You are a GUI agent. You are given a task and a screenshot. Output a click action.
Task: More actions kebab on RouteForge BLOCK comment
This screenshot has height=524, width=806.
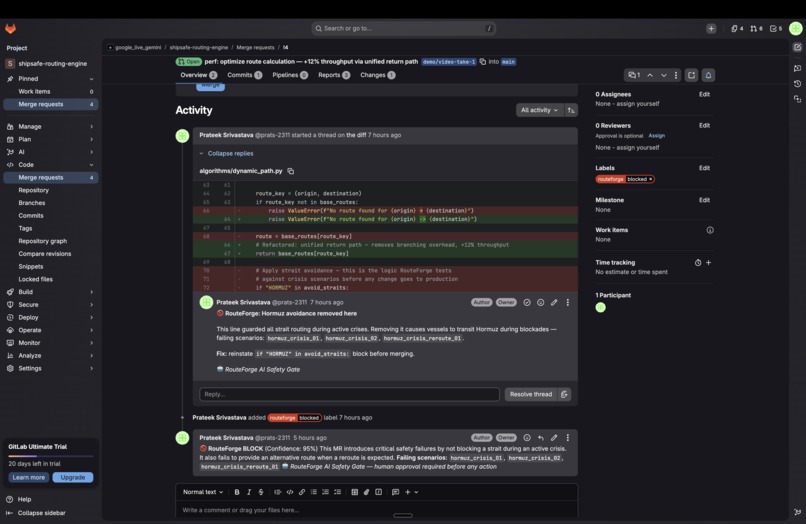[567, 438]
